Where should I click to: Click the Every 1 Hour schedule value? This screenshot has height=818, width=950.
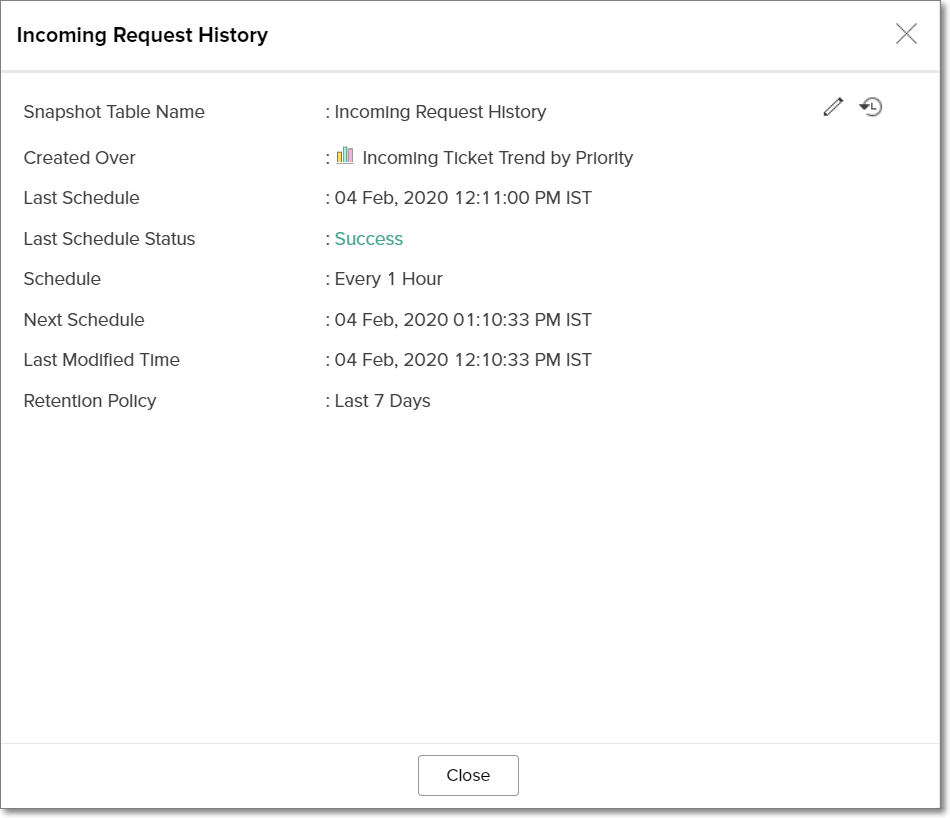point(388,279)
